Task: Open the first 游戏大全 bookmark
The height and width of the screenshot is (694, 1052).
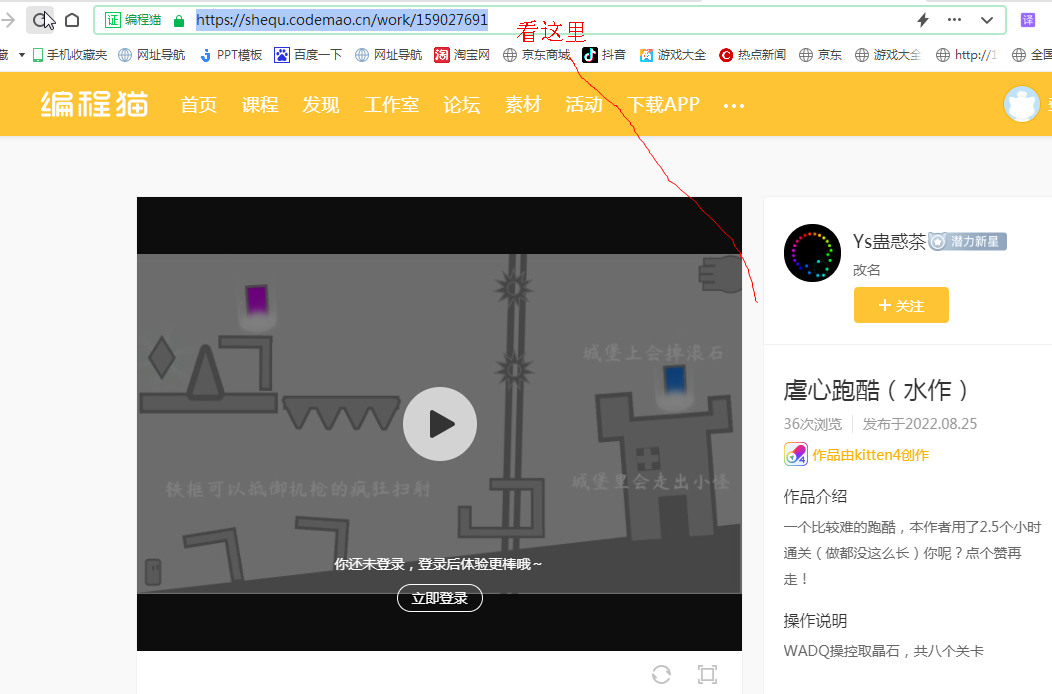Action: point(672,55)
